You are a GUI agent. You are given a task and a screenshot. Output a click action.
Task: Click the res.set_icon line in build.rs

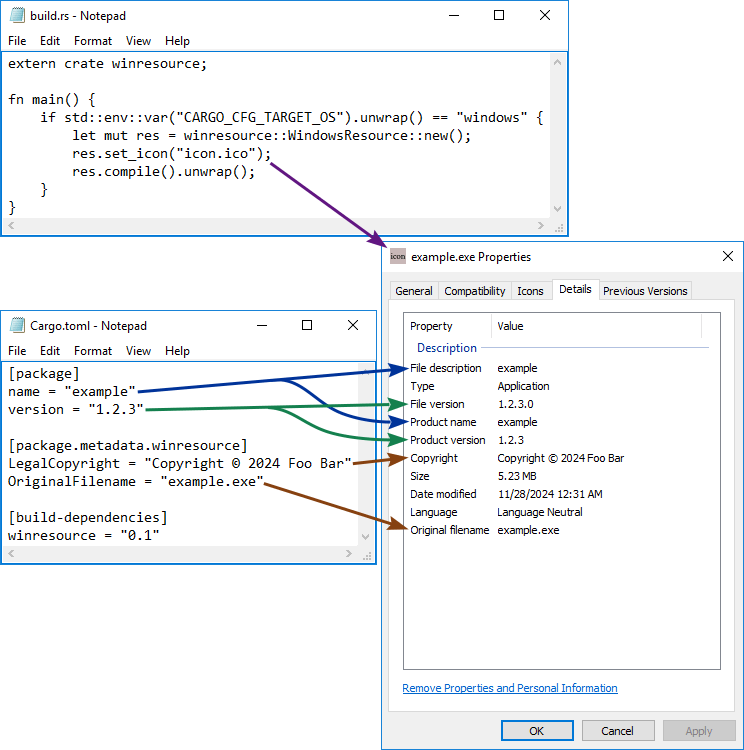172,154
